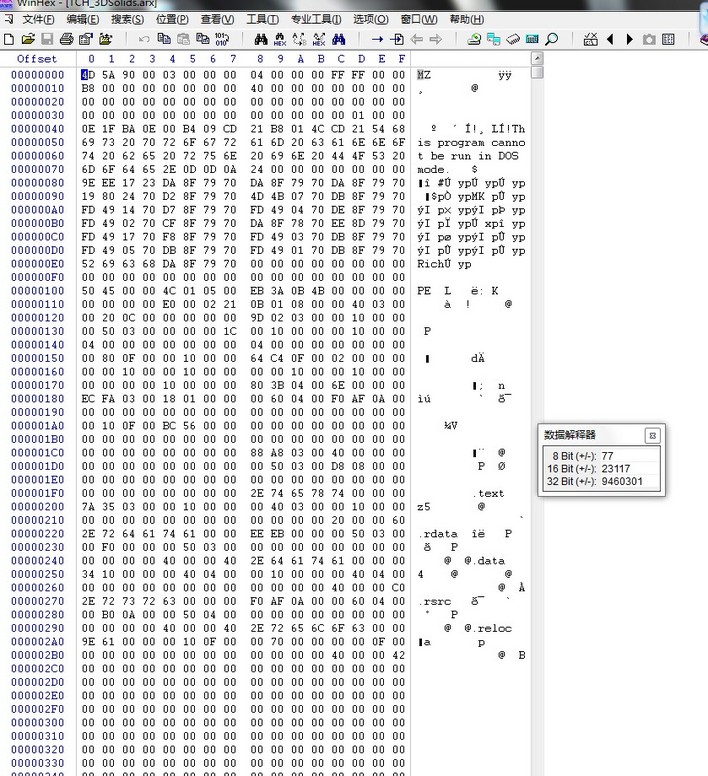Click the Print icon

click(x=66, y=39)
